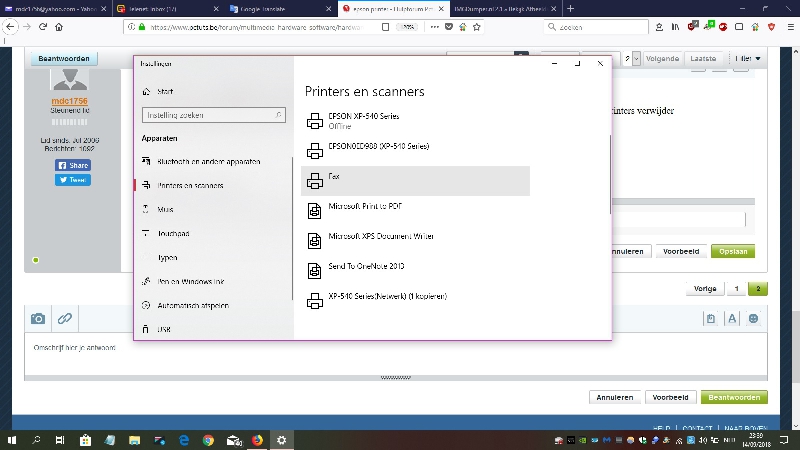Open Touchpad settings page
This screenshot has height=450, width=800.
click(x=213, y=233)
